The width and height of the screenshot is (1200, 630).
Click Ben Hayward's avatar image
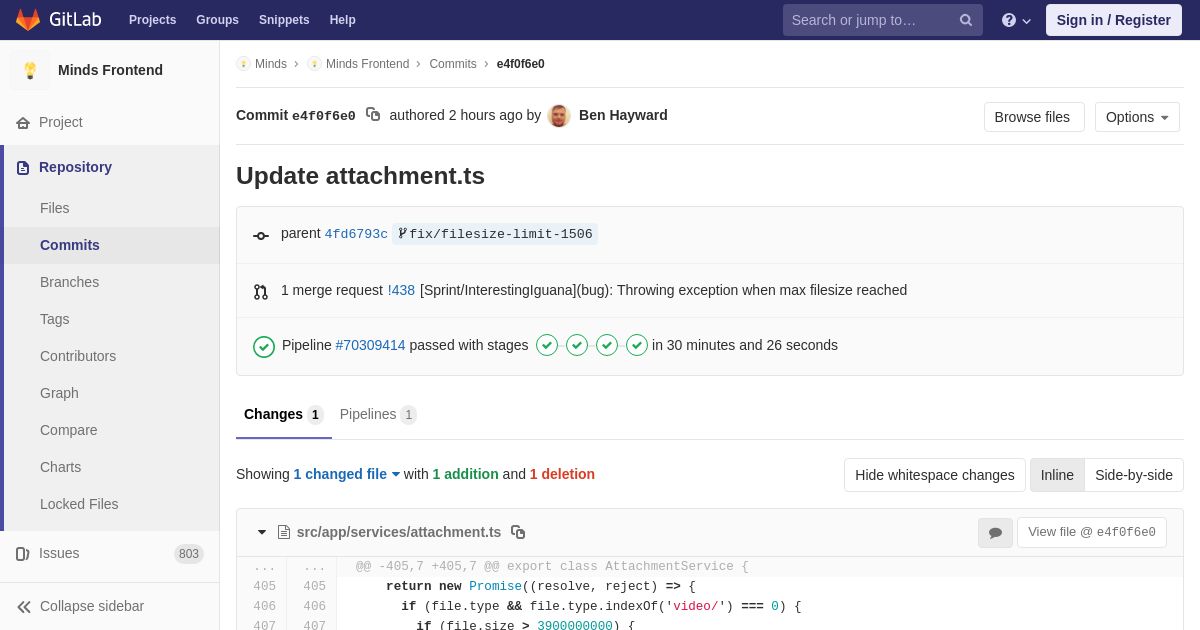559,116
